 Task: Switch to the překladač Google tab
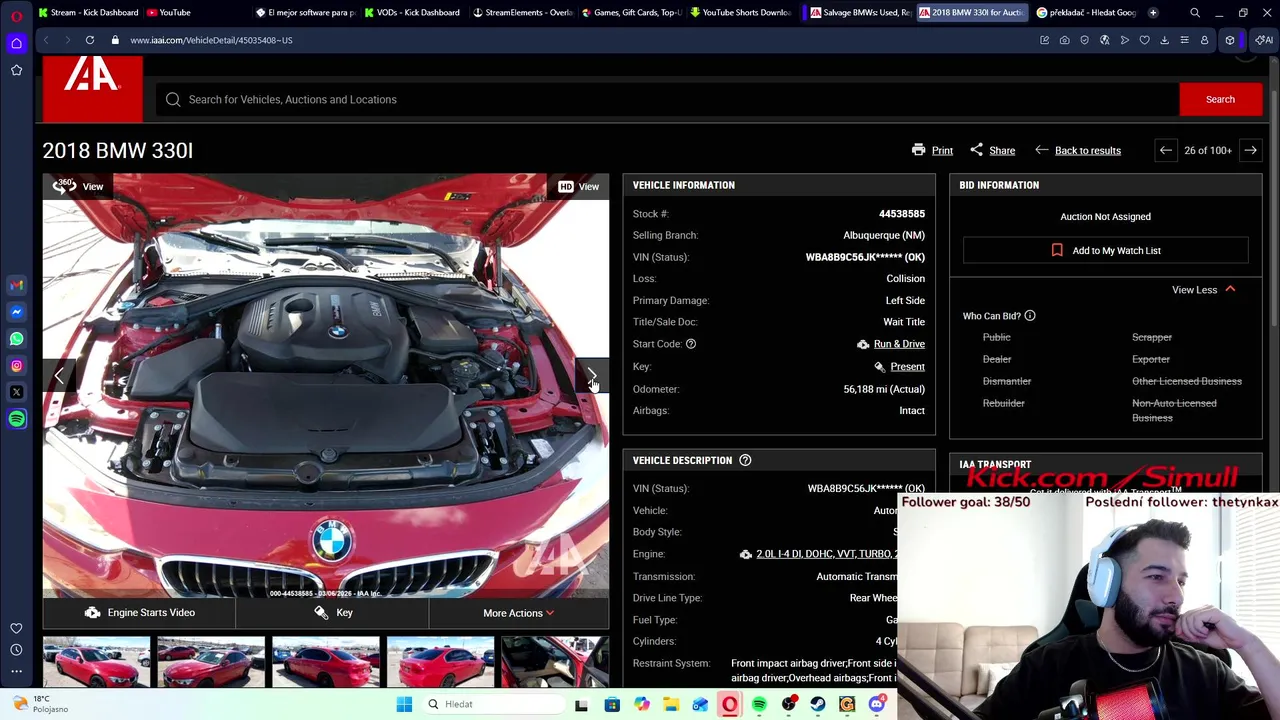pos(1085,12)
